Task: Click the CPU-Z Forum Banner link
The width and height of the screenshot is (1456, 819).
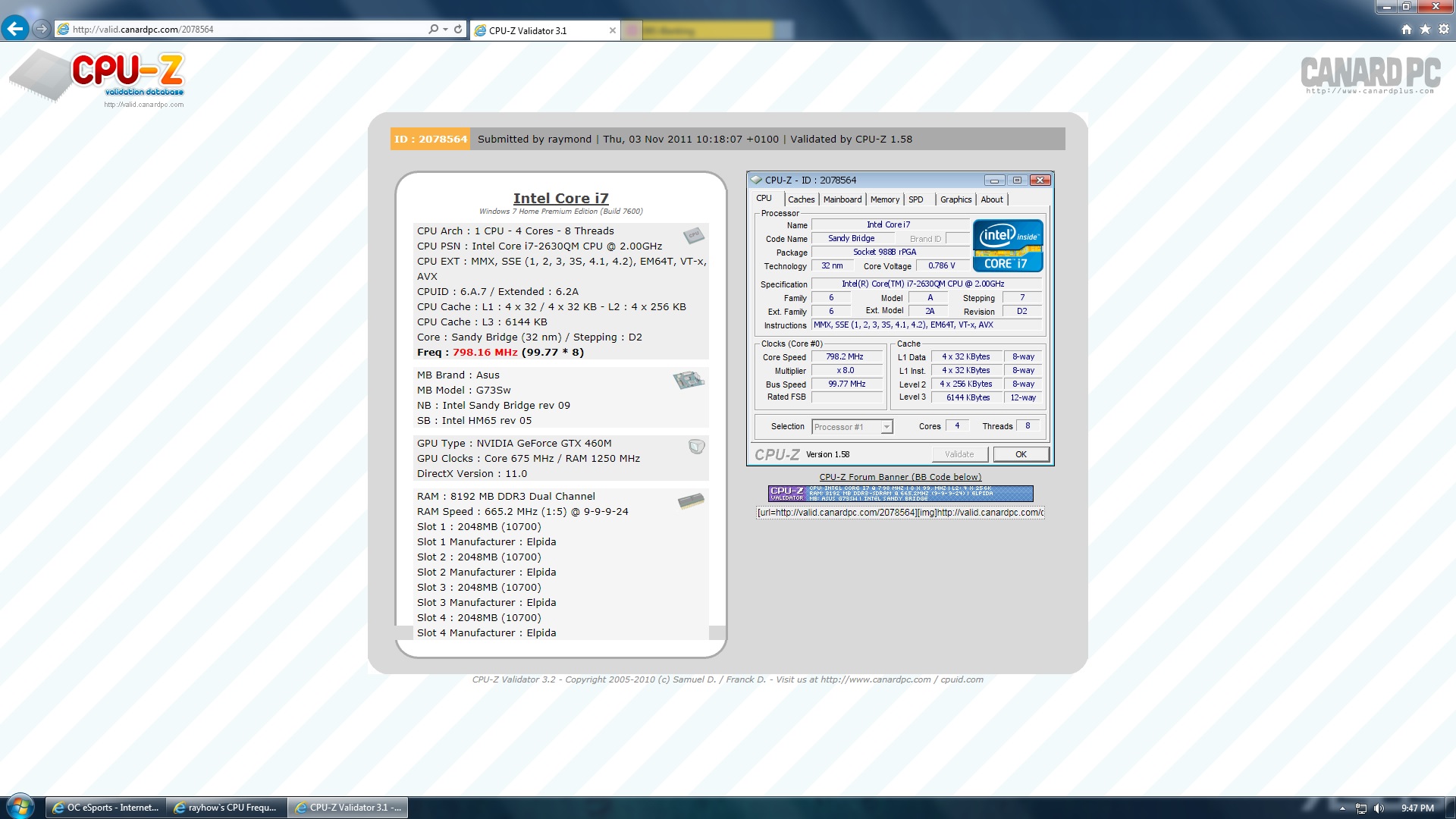Action: (900, 477)
